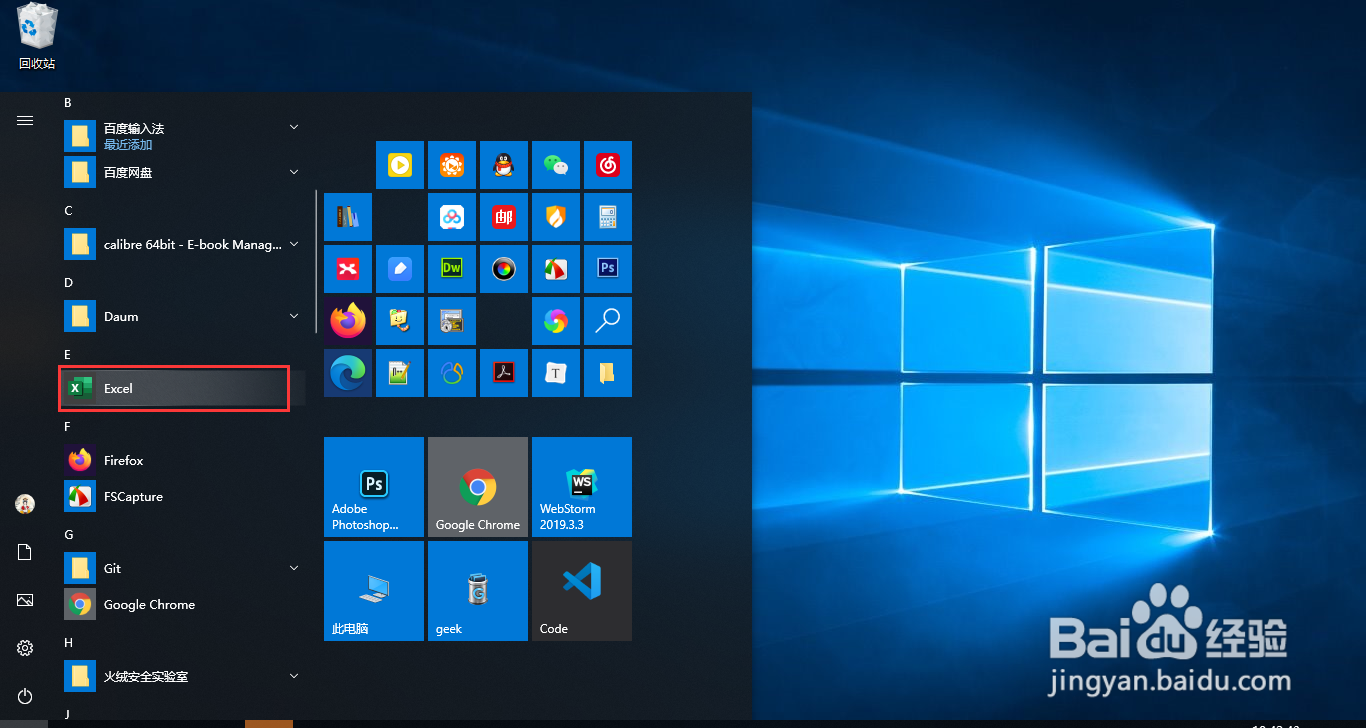Open the Dreamweaver Dw tile
Image resolution: width=1366 pixels, height=728 pixels.
point(452,269)
